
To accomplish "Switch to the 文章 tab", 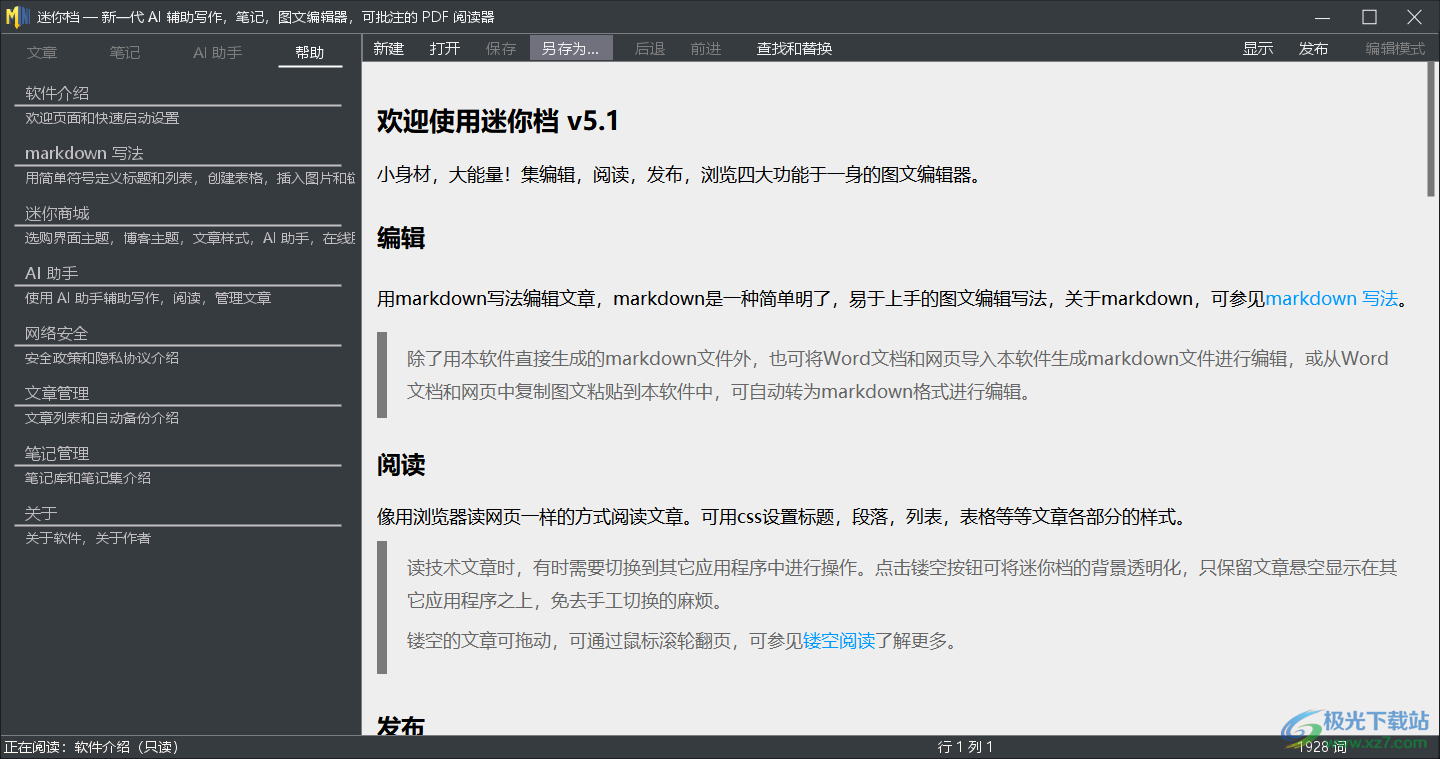I will pos(42,52).
